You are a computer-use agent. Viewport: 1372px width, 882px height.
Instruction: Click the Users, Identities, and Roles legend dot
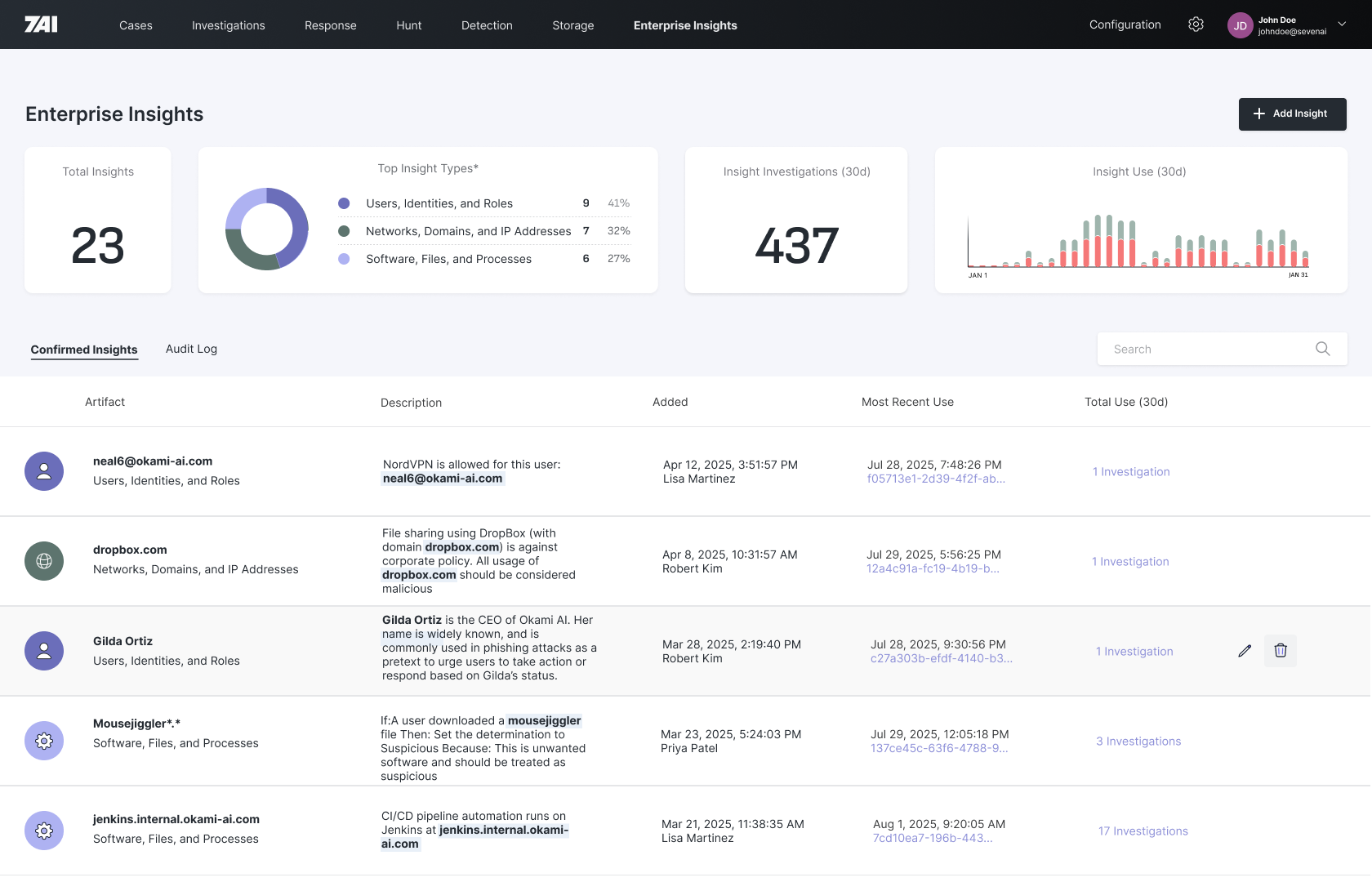click(344, 203)
